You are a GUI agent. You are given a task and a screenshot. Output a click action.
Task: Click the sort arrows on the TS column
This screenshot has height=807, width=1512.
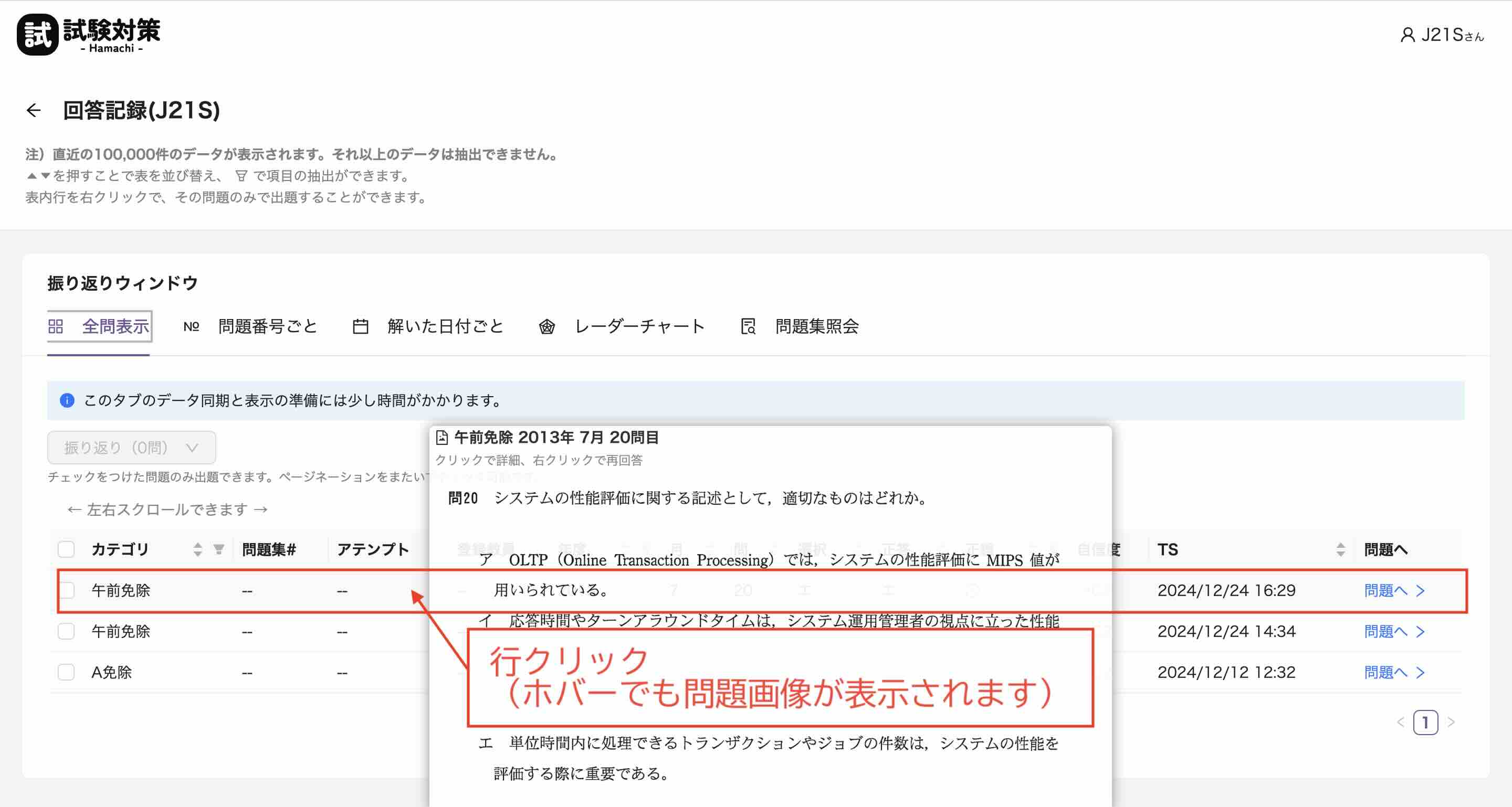coord(1341,549)
